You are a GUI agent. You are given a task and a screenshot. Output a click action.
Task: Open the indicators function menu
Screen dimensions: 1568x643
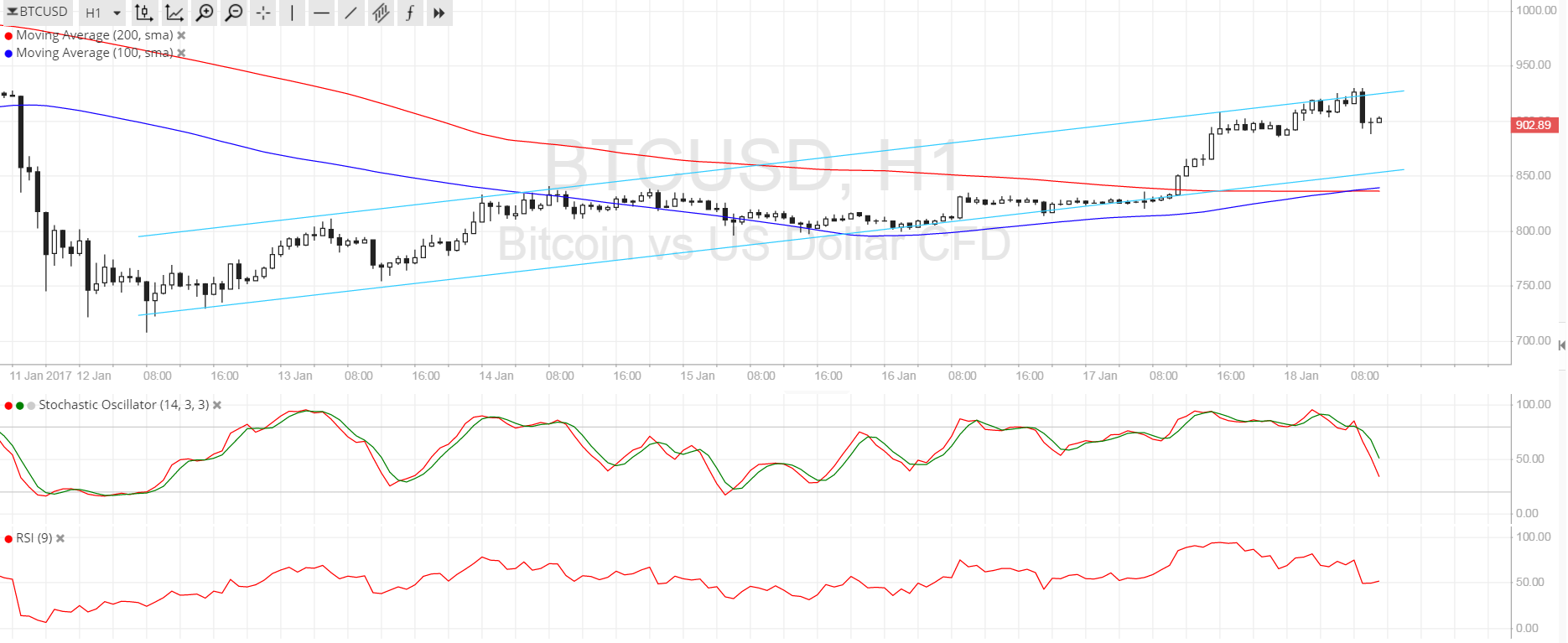(x=410, y=13)
